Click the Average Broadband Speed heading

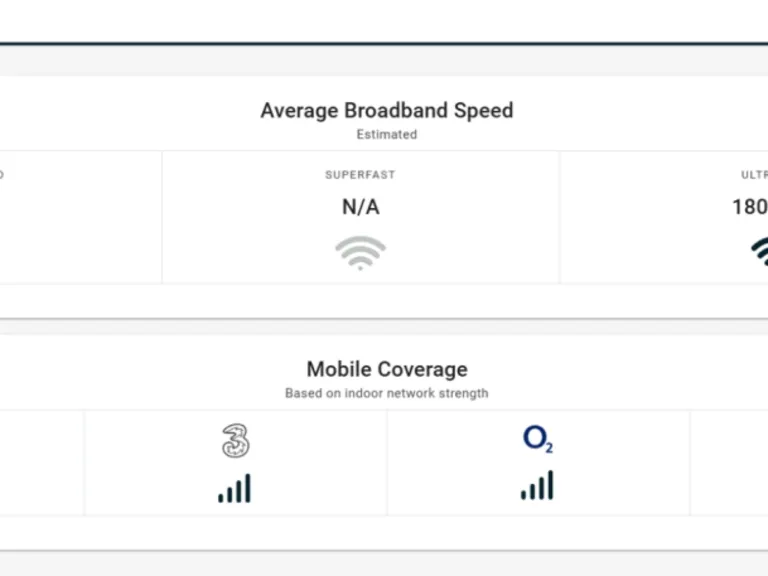[x=386, y=110]
